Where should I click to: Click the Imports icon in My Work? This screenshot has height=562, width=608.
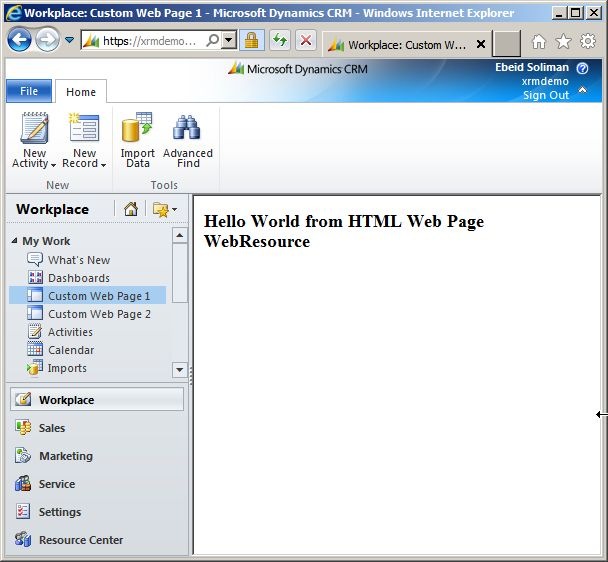tap(35, 367)
